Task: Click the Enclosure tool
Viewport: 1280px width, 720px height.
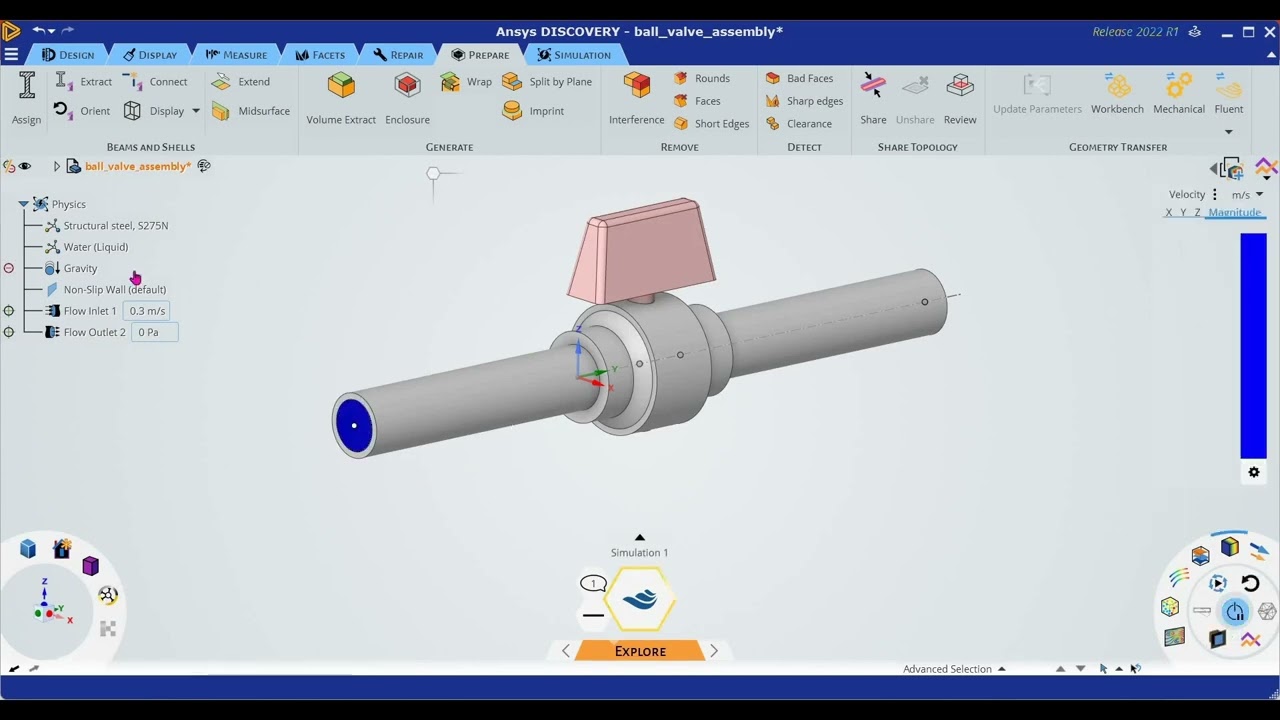Action: pos(407,98)
